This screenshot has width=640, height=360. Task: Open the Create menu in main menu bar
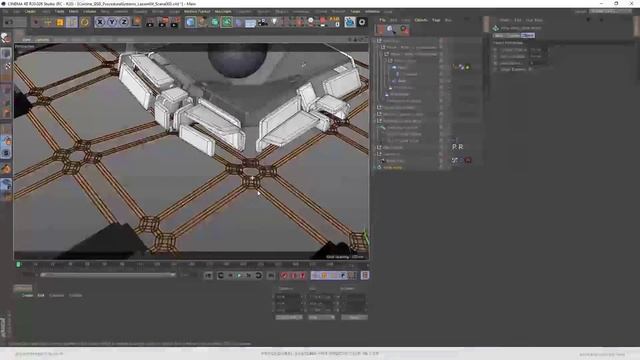[30, 11]
